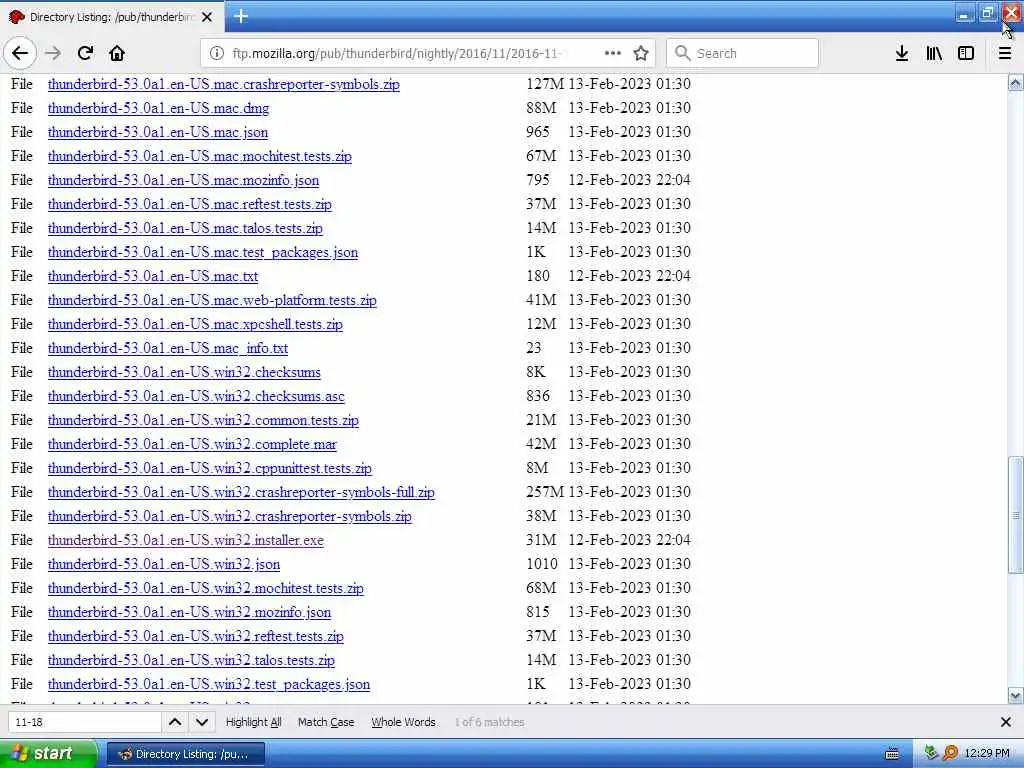Click scrollbar down arrow
The width and height of the screenshot is (1024, 768).
coord(1016,696)
